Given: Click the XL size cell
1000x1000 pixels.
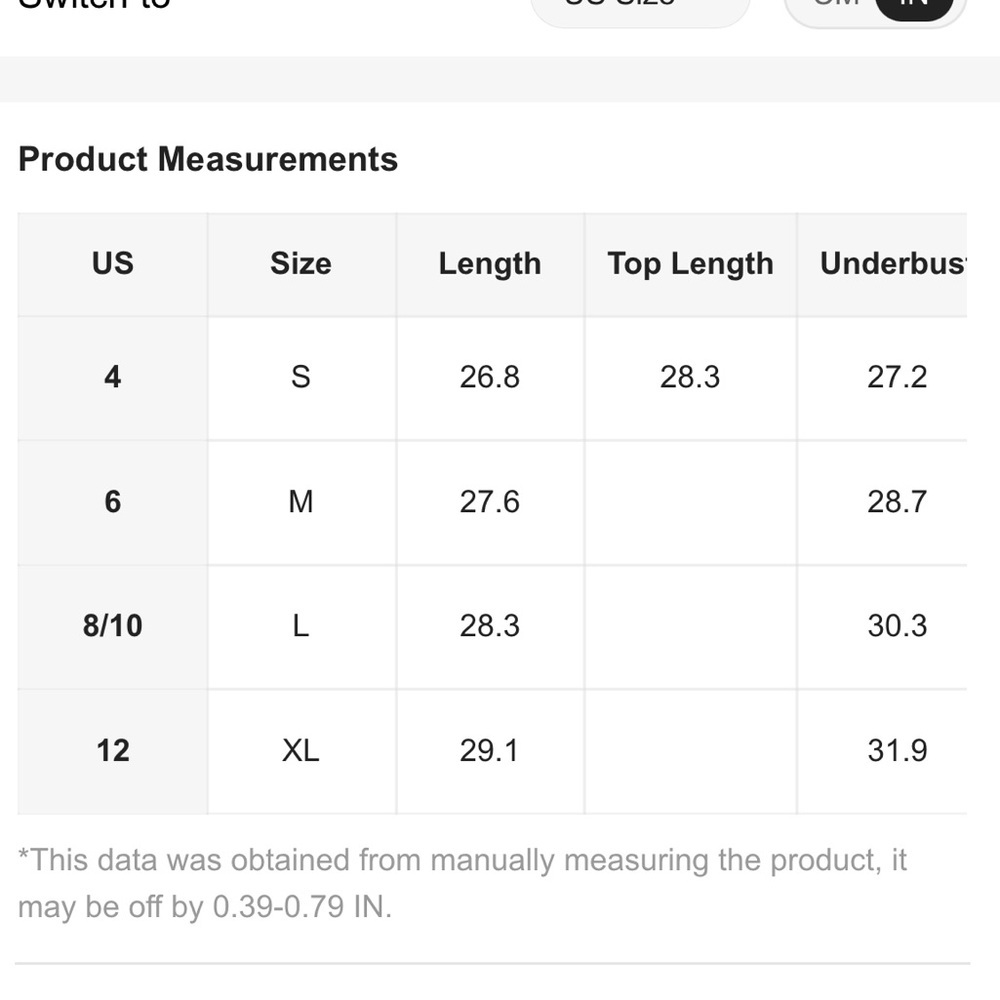Looking at the screenshot, I should pos(301,751).
